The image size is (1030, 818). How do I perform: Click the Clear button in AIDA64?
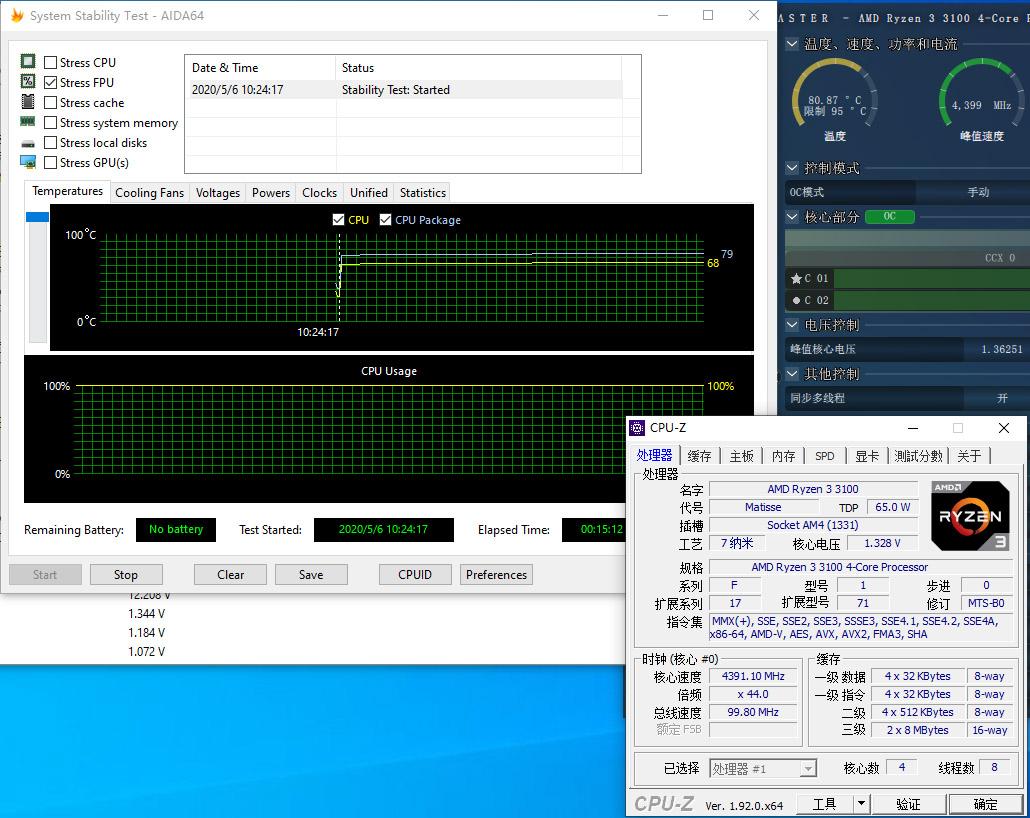230,574
